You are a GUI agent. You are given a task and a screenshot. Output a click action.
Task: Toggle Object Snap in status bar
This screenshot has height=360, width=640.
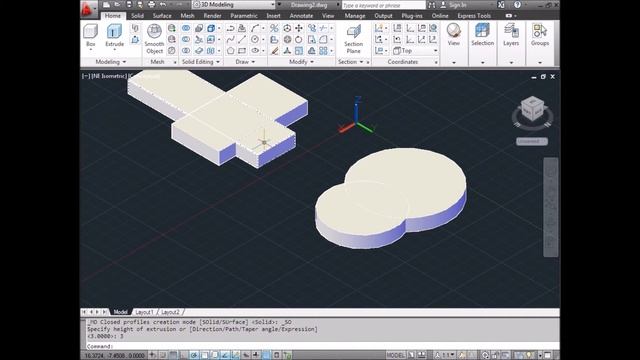(204, 355)
